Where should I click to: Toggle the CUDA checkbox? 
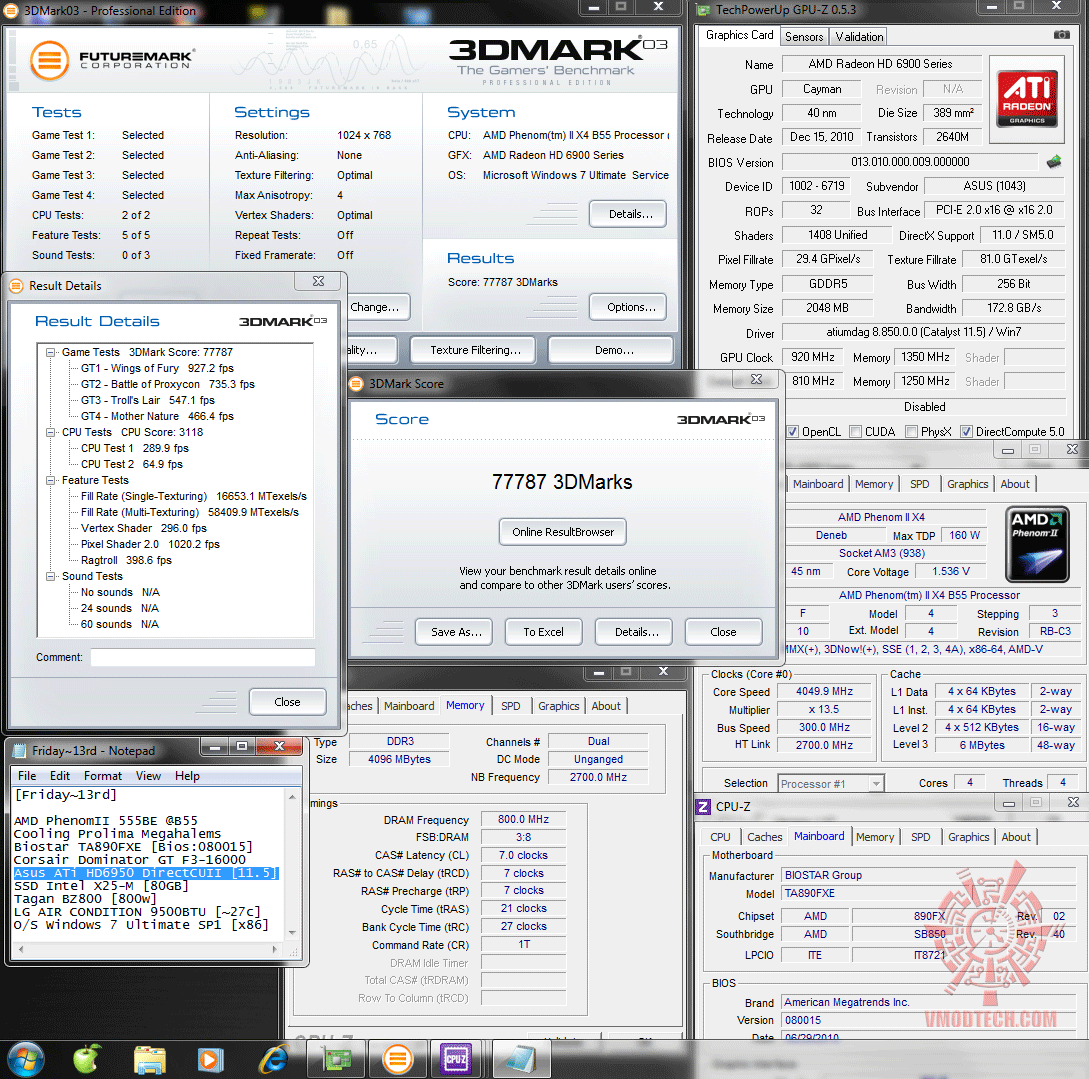click(856, 431)
